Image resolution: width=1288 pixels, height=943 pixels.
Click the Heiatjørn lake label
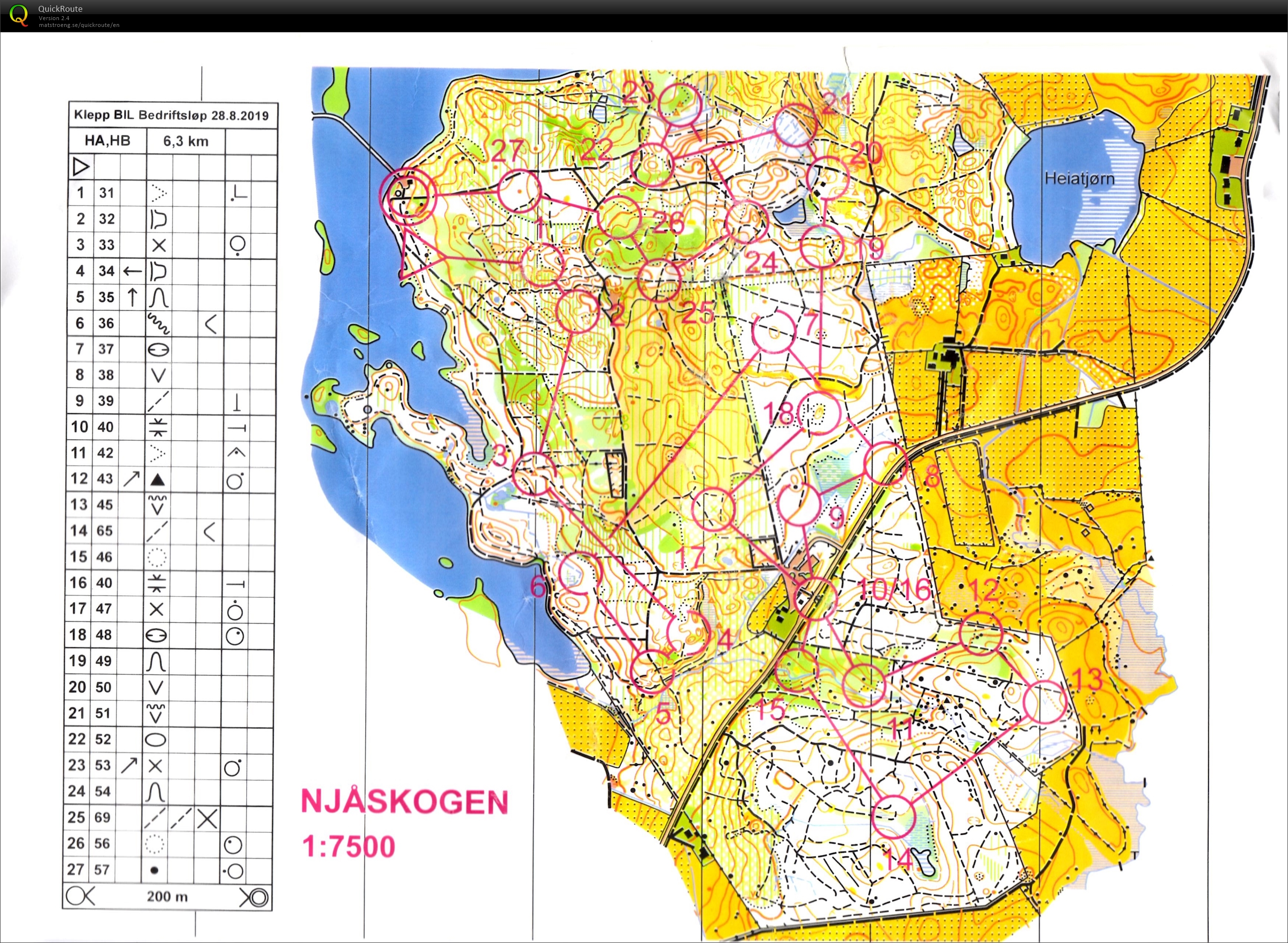(x=1079, y=179)
